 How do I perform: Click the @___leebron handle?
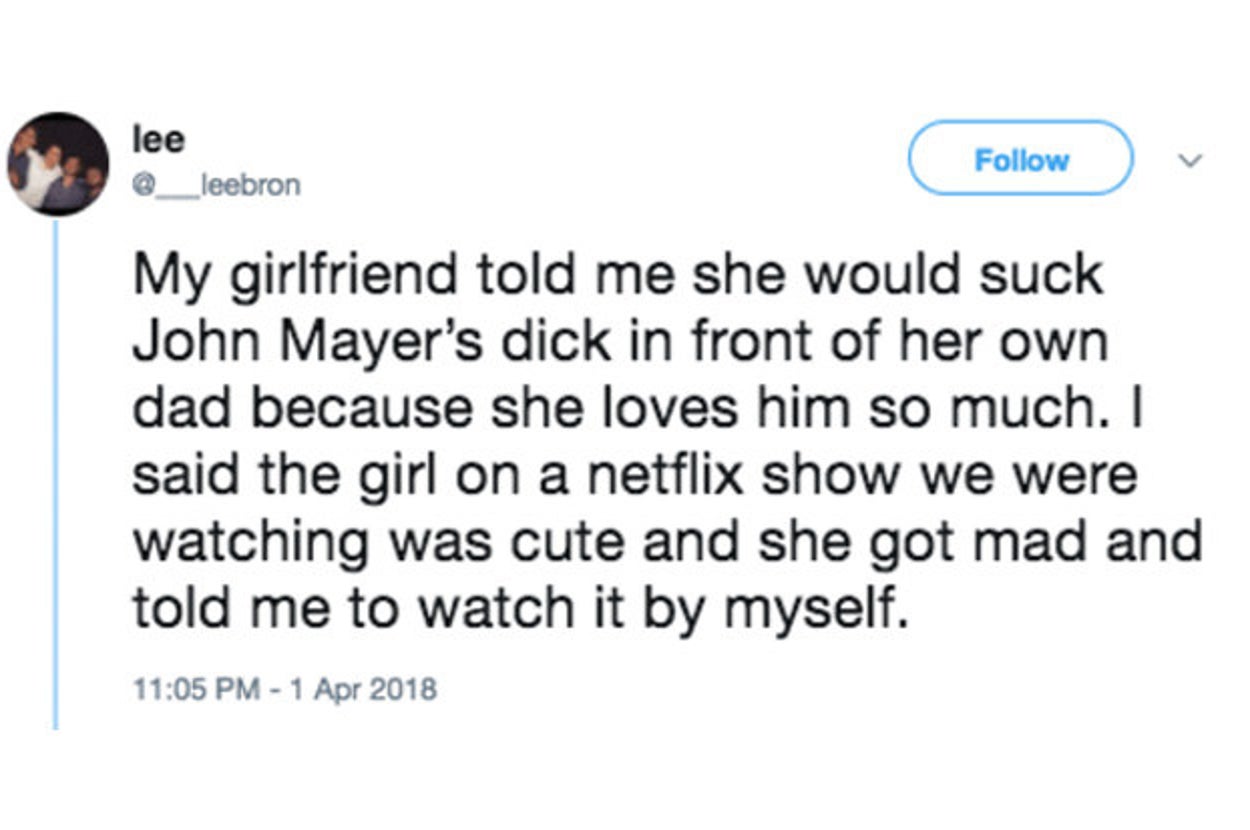tap(217, 186)
